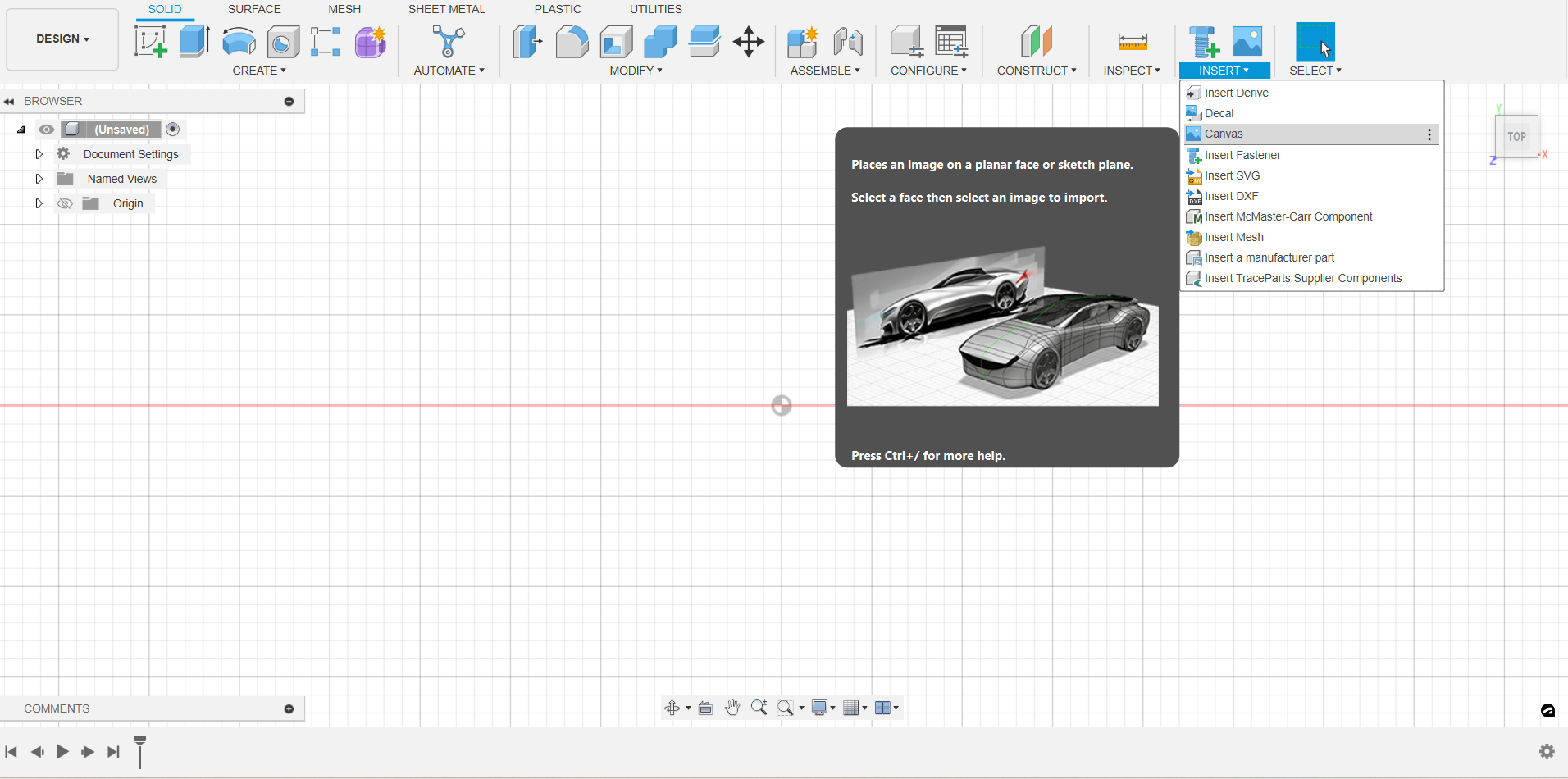Expand the Named Views folder
Viewport: 1568px width, 779px height.
click(x=39, y=179)
